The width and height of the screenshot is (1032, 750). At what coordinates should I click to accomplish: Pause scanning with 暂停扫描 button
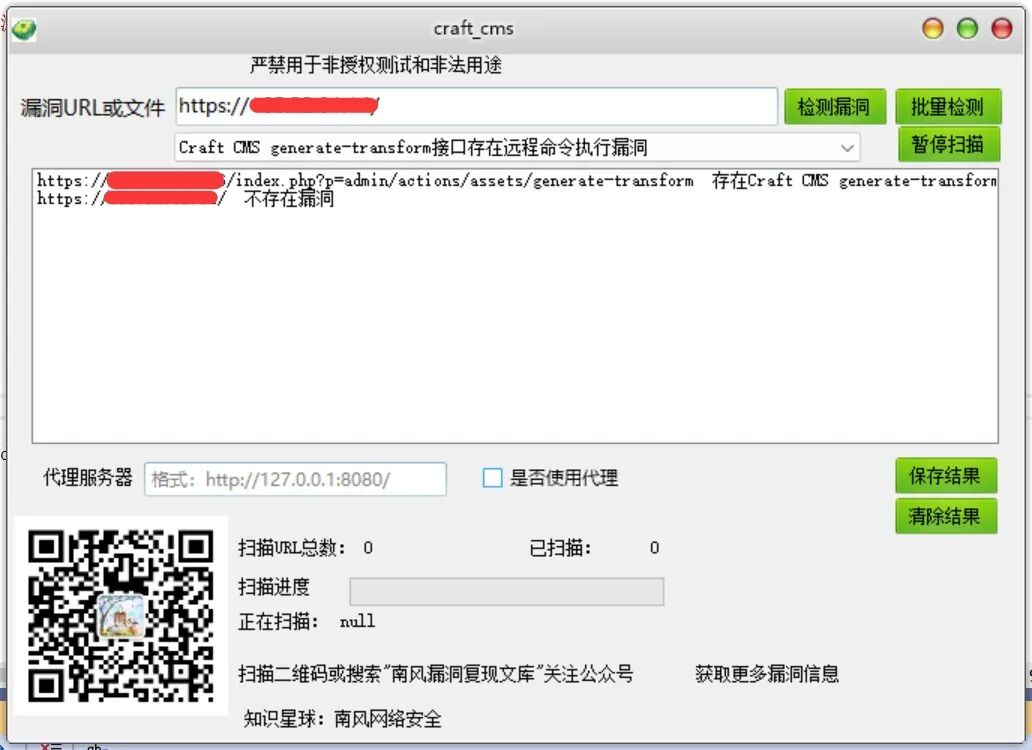point(948,144)
